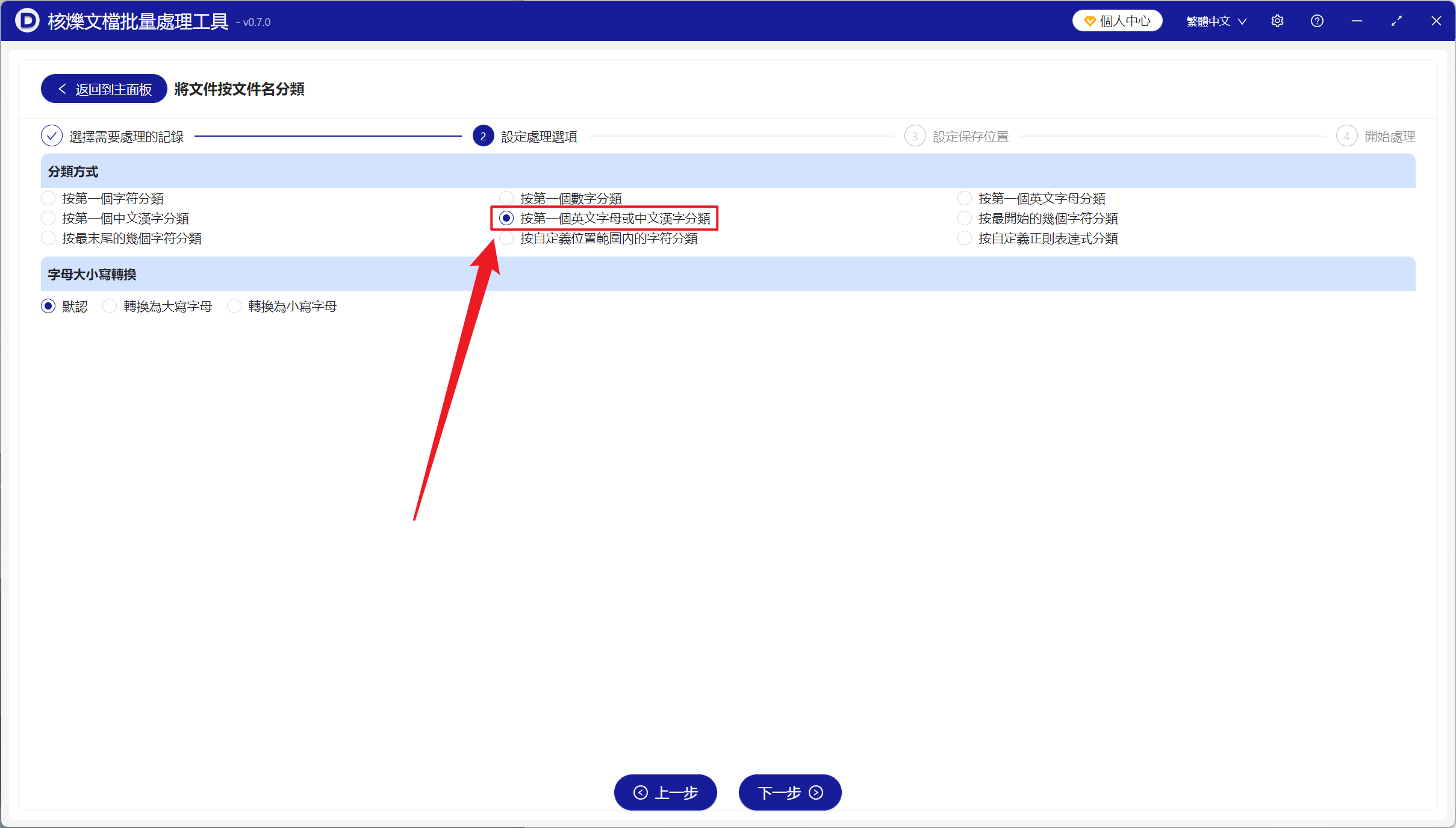Open the settings gear icon
Image resolution: width=1456 pixels, height=828 pixels.
[x=1277, y=21]
